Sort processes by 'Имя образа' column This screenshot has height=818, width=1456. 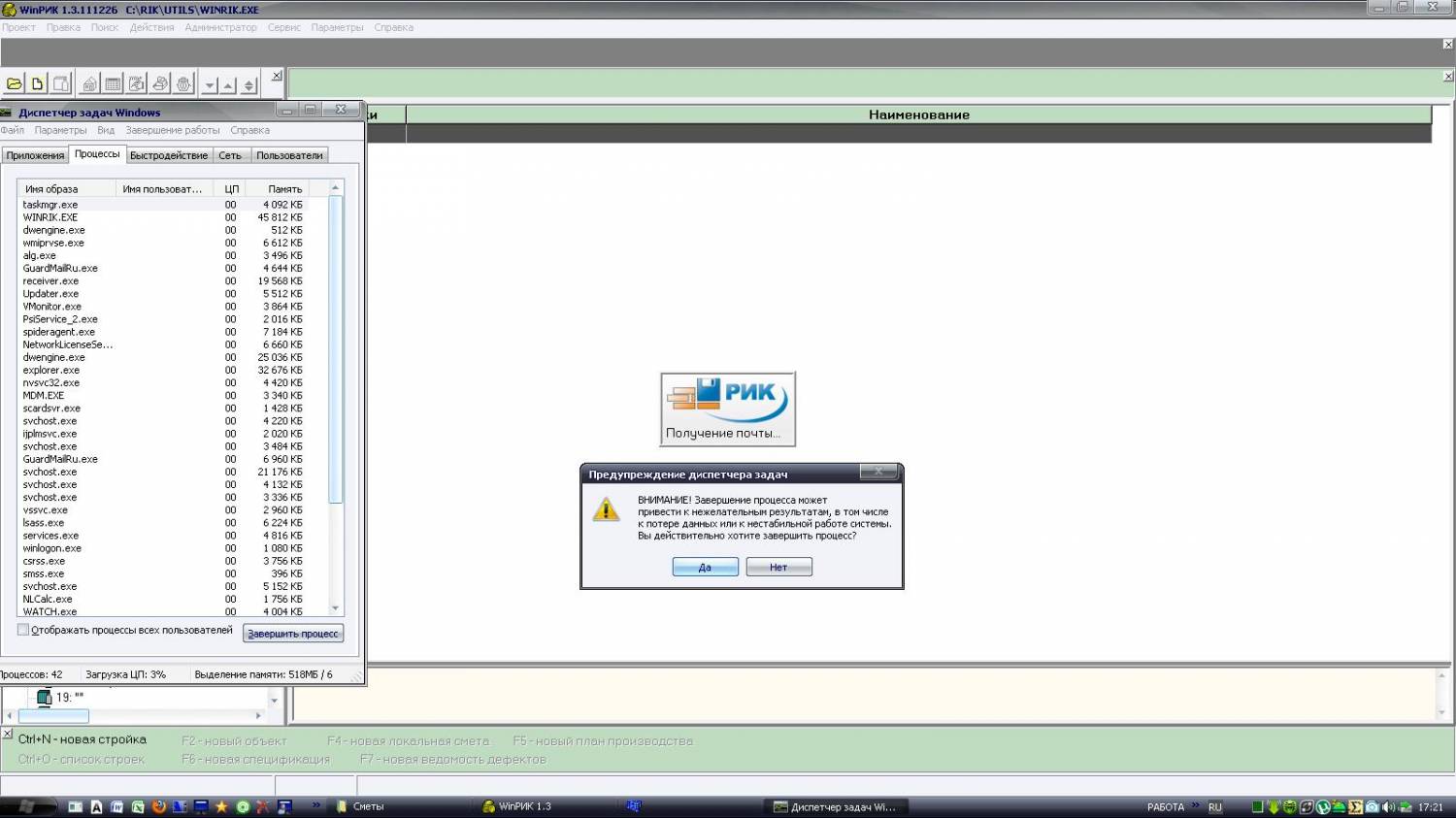point(66,189)
